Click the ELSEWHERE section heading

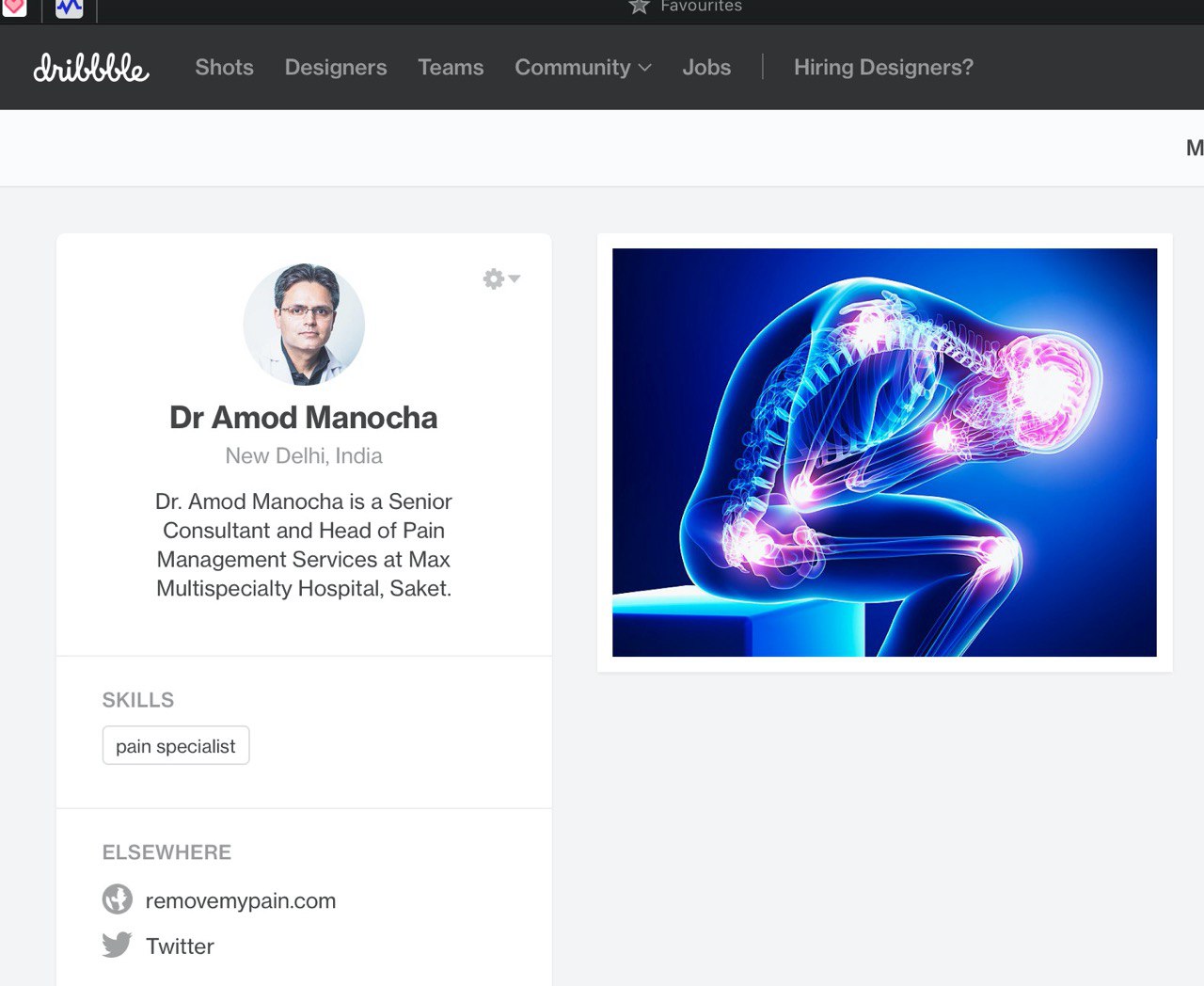[x=166, y=852]
